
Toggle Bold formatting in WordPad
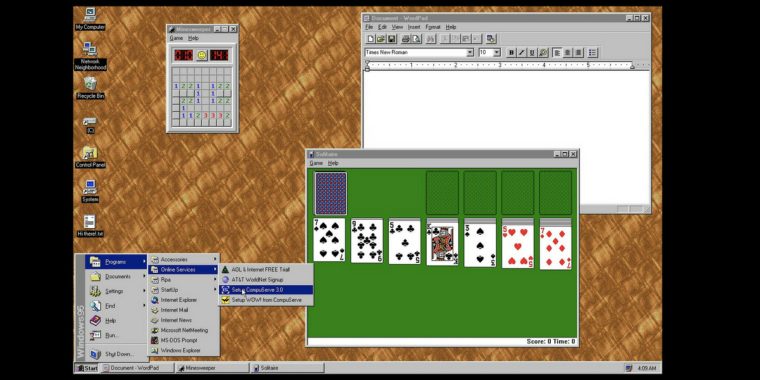coord(511,52)
